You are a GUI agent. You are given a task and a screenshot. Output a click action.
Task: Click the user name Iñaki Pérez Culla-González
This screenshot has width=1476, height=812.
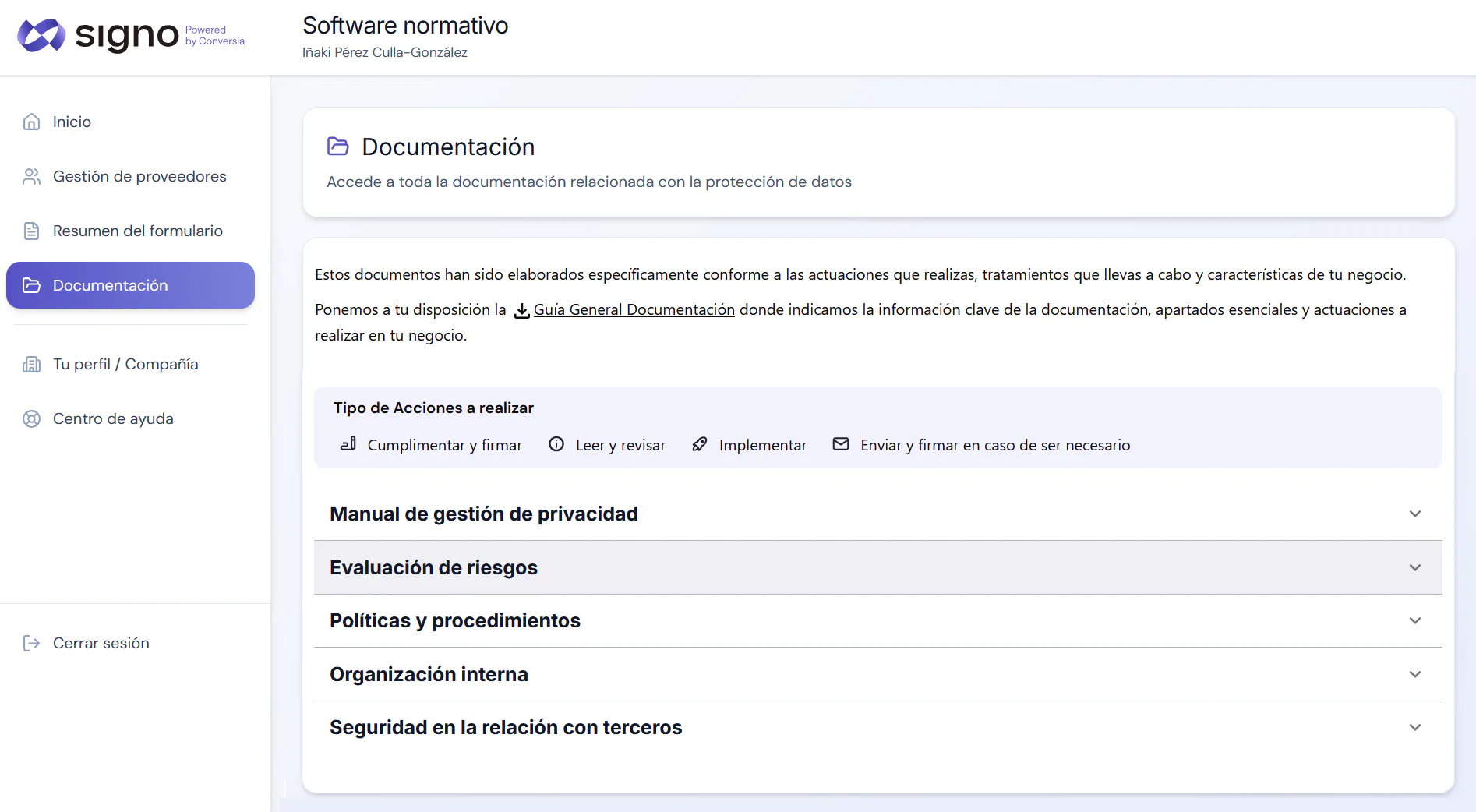click(x=385, y=52)
